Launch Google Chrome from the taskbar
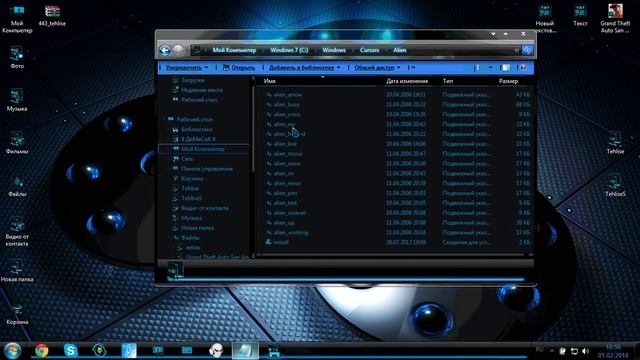 (42, 351)
